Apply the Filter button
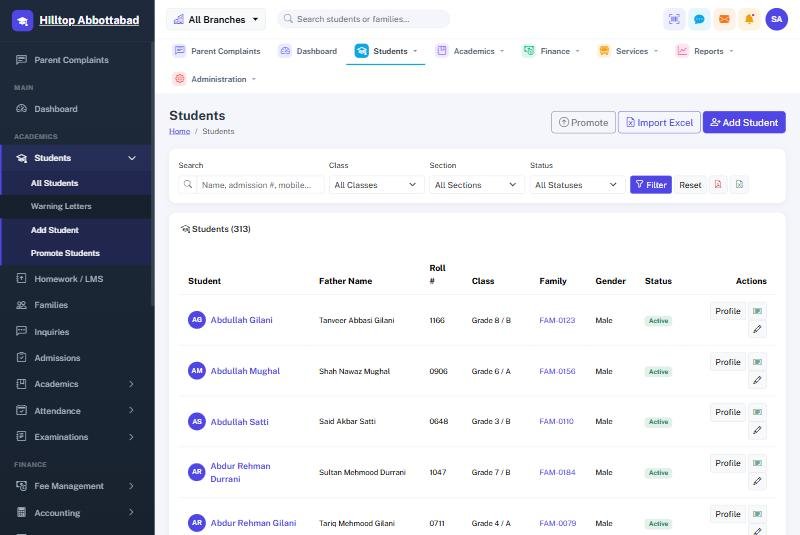The width and height of the screenshot is (800, 535). [x=651, y=185]
